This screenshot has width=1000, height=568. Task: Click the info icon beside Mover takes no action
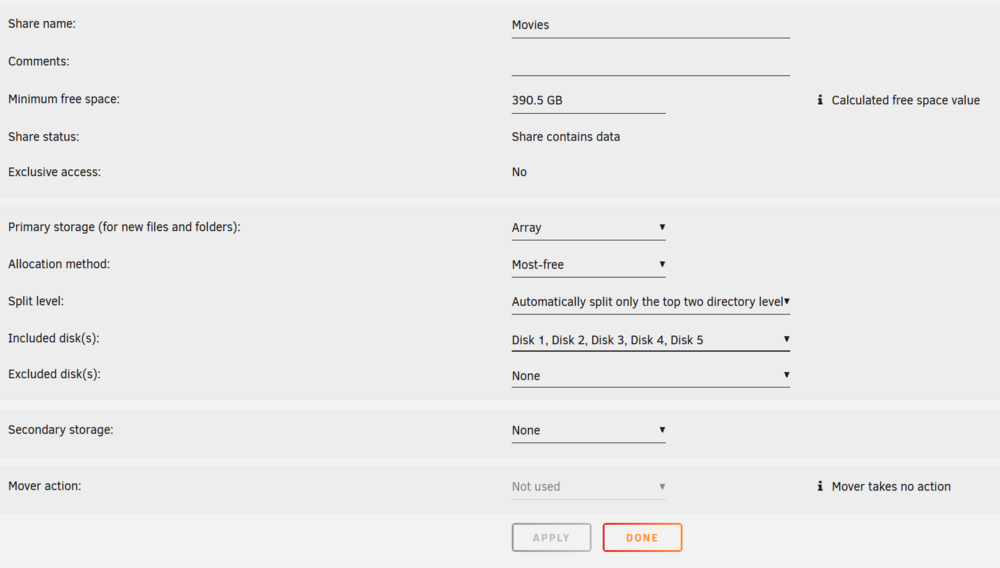[820, 486]
